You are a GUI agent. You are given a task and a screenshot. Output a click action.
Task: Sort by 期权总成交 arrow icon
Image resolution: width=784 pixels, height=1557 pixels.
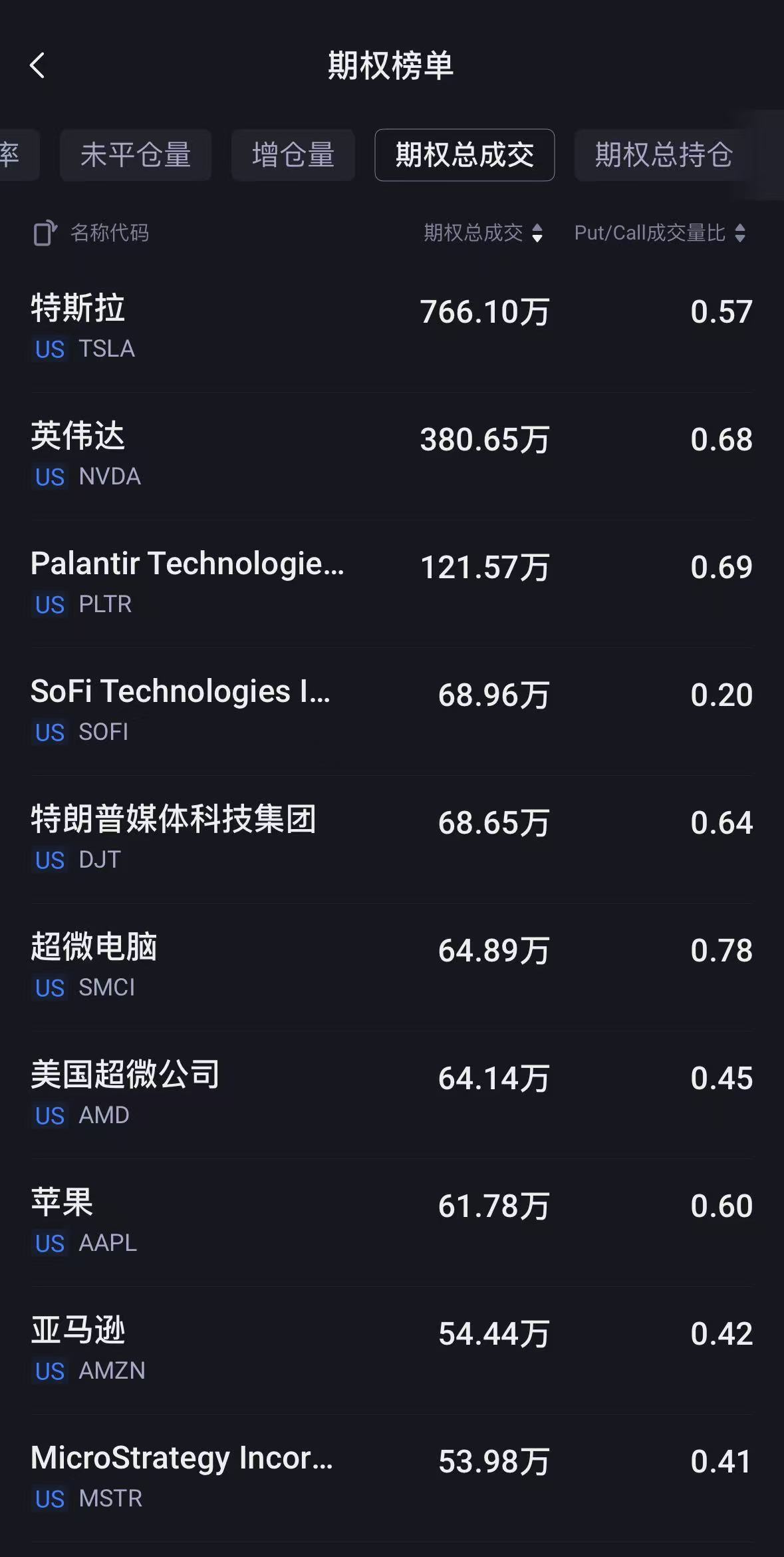point(537,233)
